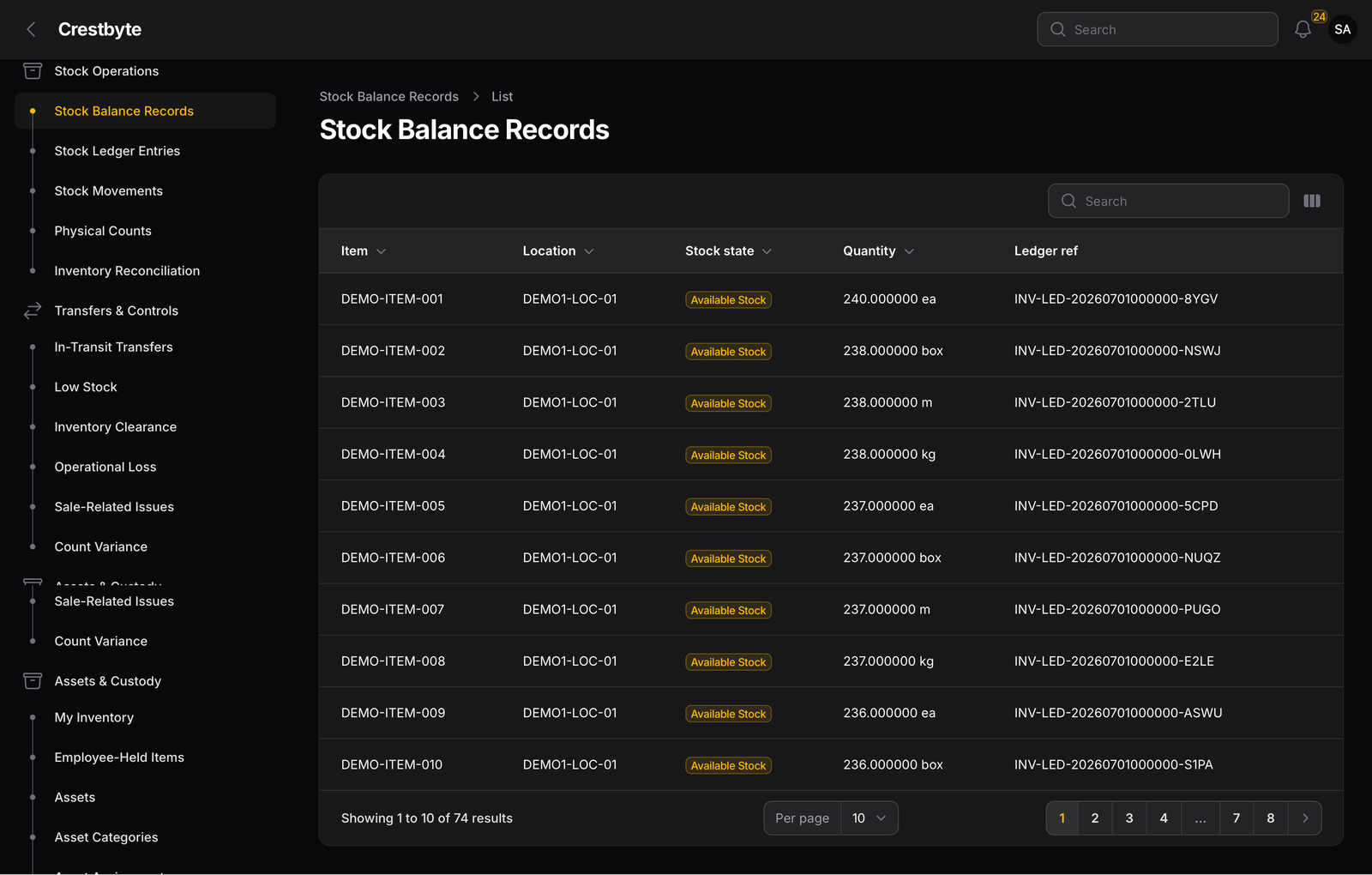Sort by Location column

coord(558,251)
